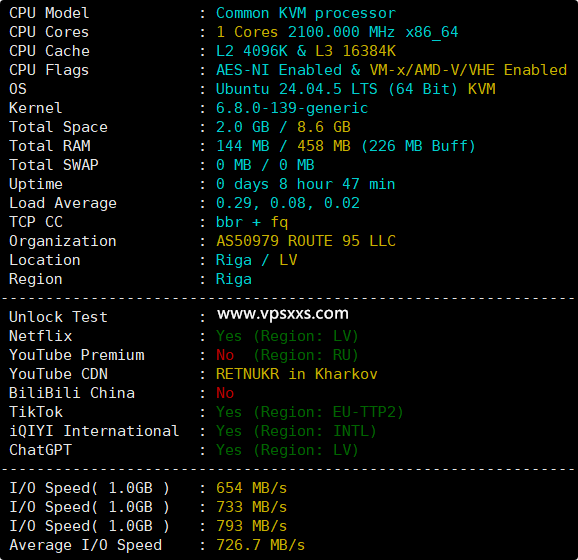Click the Average I/O Speed value
This screenshot has width=578, height=560.
[x=261, y=545]
